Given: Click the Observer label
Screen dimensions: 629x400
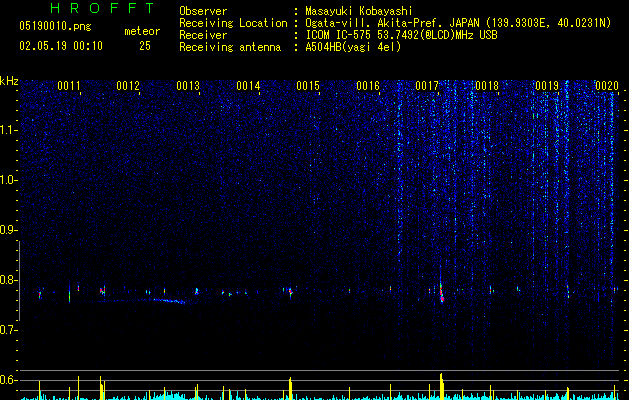Looking at the screenshot, I should pos(203,11).
